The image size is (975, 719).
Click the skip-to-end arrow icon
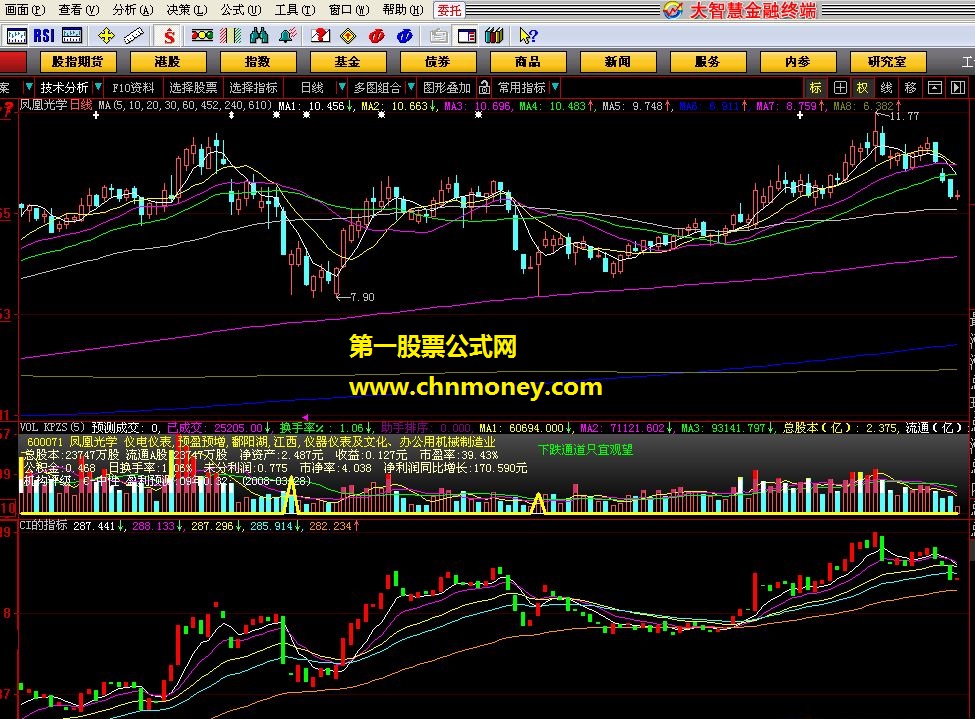click(958, 88)
